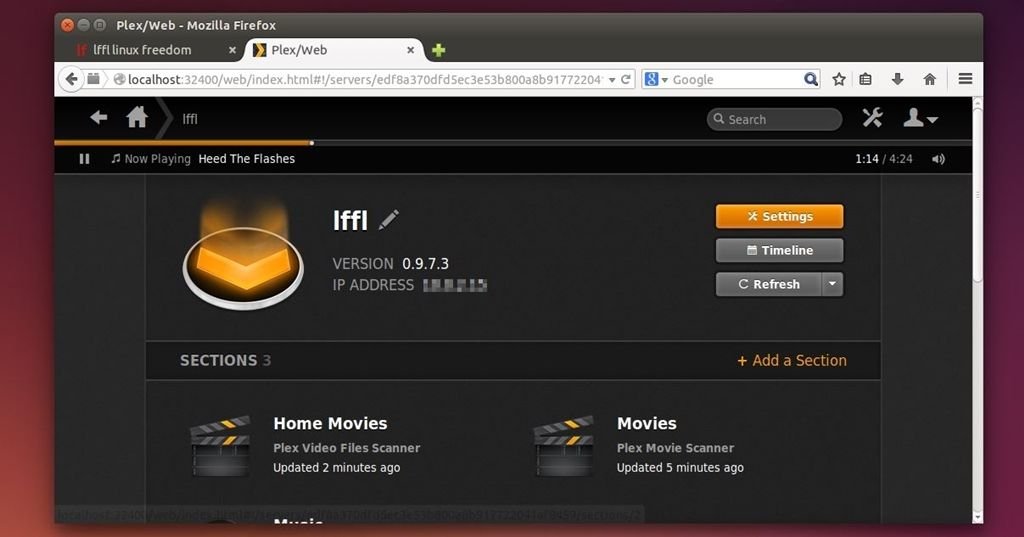Screen dimensions: 1024x537
Task: Click the Movies clapperboard icon
Action: tap(564, 446)
